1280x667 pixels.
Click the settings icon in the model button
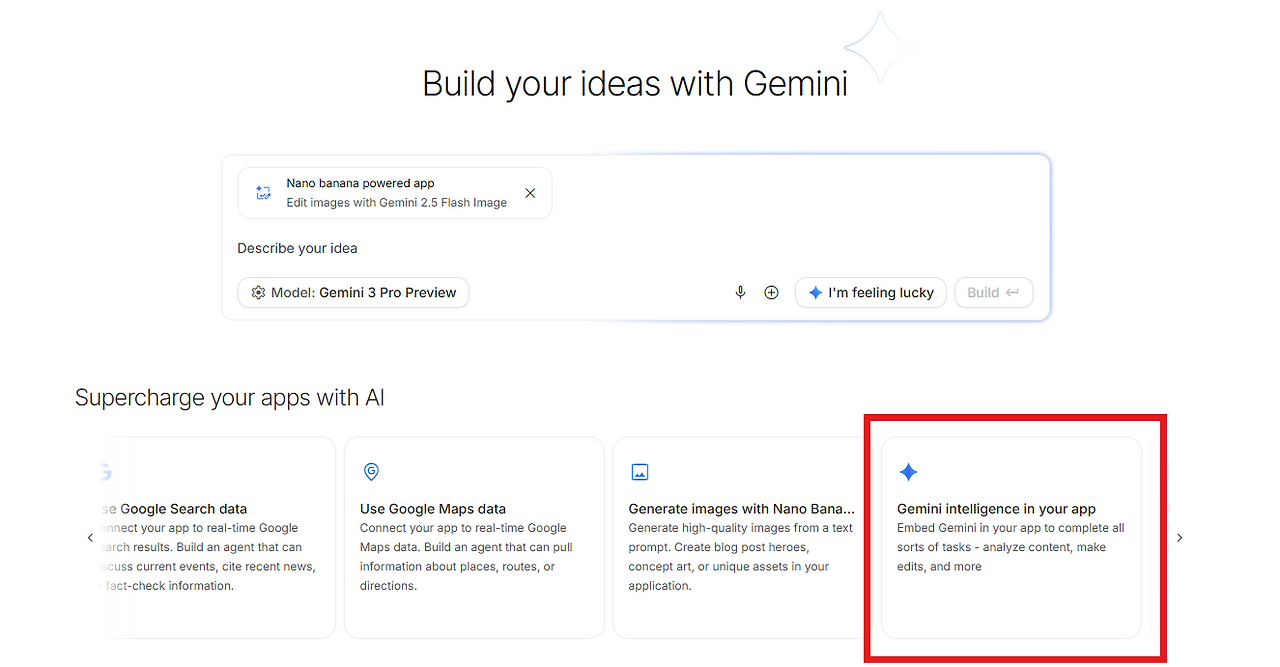pyautogui.click(x=258, y=293)
